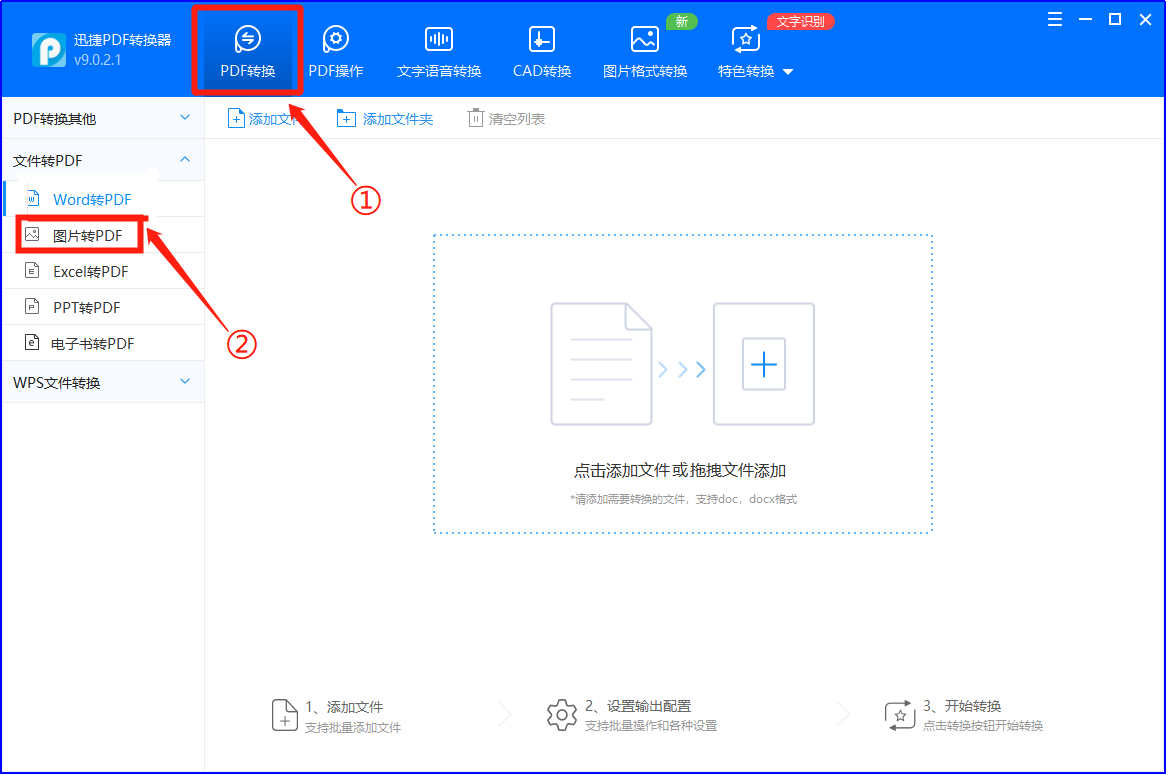Click the PDF转换 swap icon
This screenshot has width=1168, height=775.
pyautogui.click(x=247, y=39)
